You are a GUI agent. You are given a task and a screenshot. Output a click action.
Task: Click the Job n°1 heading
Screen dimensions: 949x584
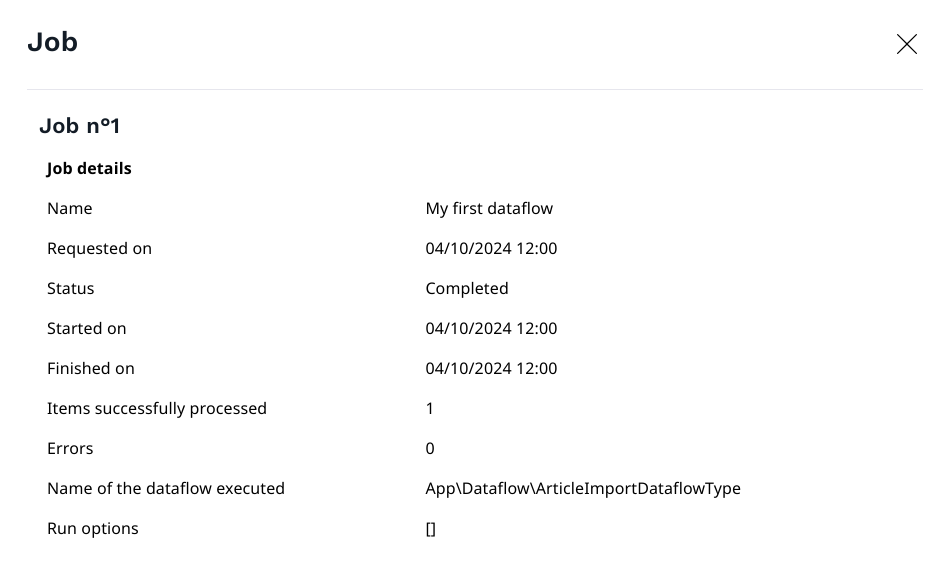pyautogui.click(x=80, y=126)
